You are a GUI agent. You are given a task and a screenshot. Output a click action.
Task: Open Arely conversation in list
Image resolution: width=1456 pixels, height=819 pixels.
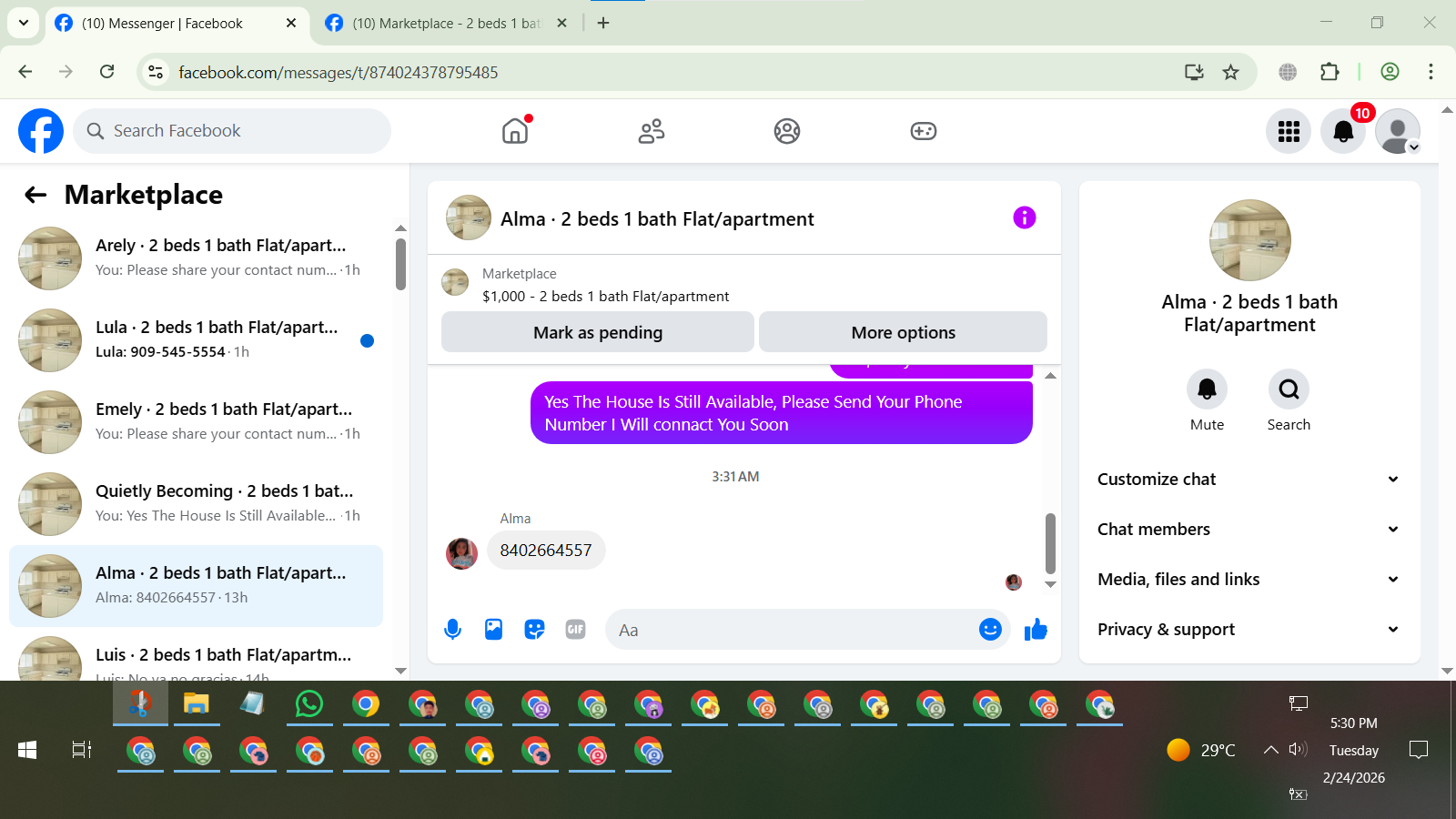pyautogui.click(x=196, y=258)
